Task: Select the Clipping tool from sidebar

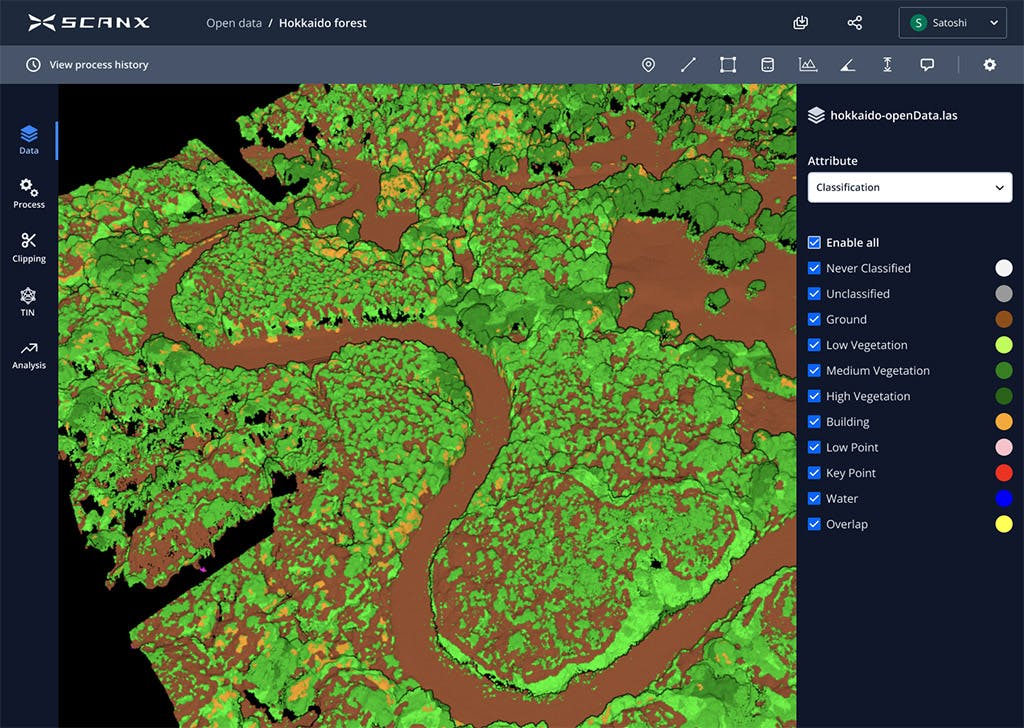Action: tap(28, 247)
